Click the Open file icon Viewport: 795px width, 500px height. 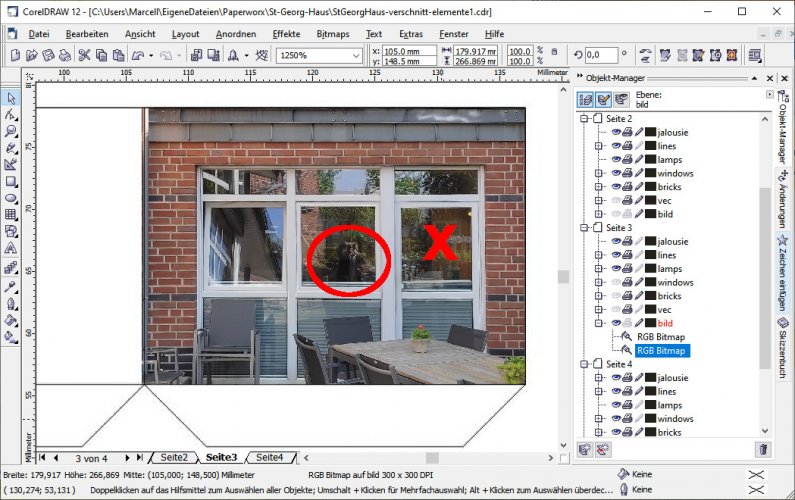click(x=32, y=55)
